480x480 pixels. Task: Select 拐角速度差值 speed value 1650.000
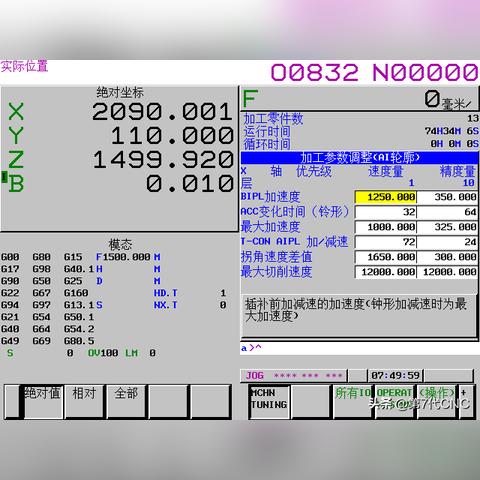386,257
